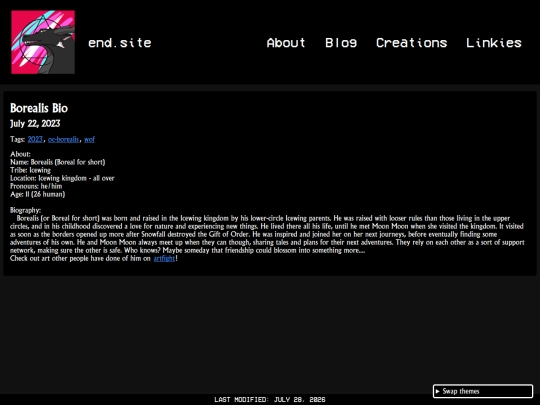
Task: Open the Linkies page
Action: (x=494, y=43)
